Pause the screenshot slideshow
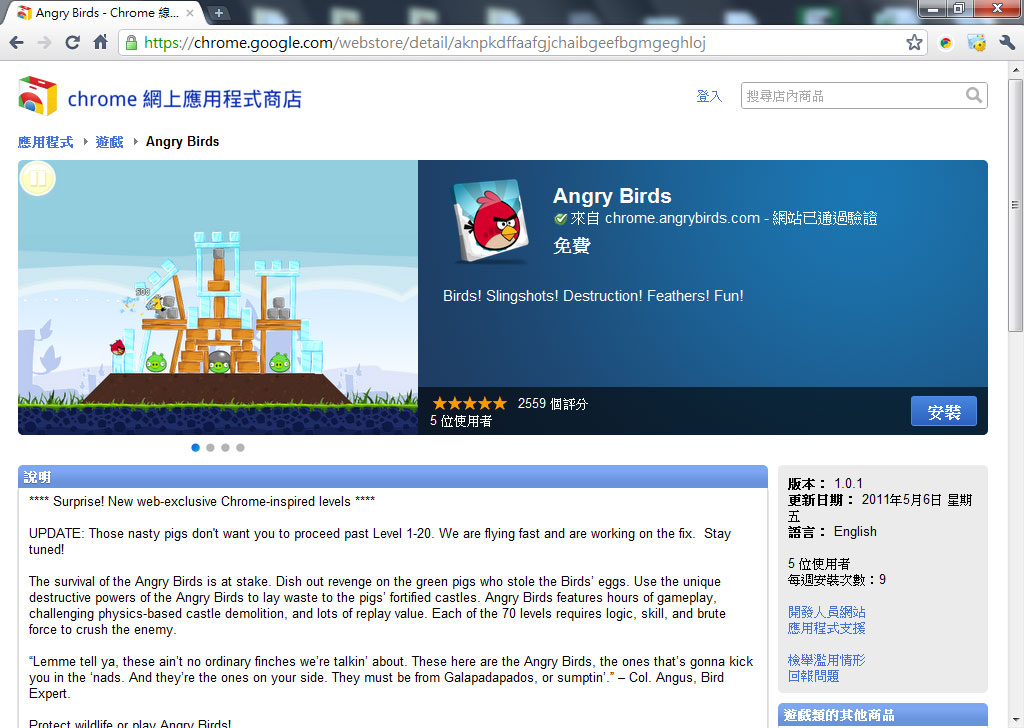Viewport: 1024px width, 728px height. coord(38,178)
